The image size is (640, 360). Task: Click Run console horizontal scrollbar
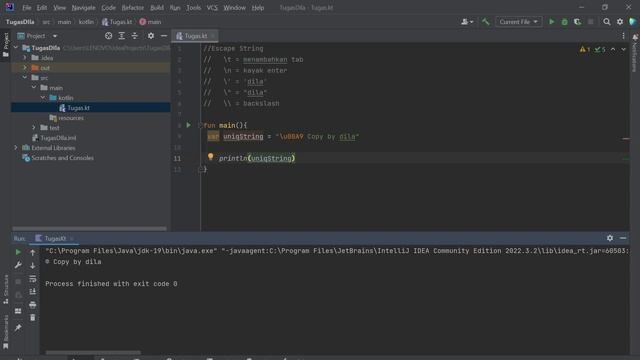point(93,352)
